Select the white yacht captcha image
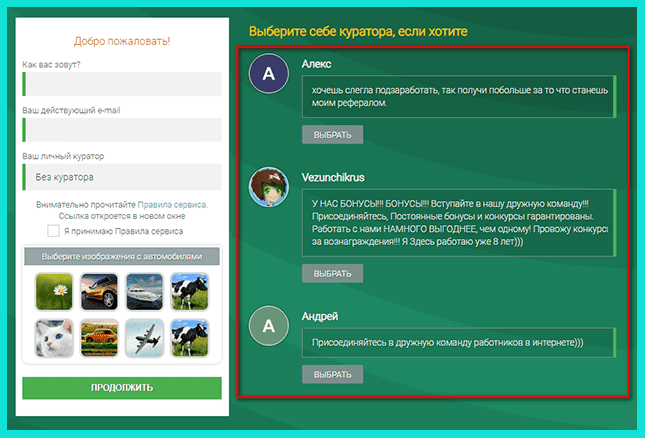This screenshot has width=645, height=438. [143, 290]
